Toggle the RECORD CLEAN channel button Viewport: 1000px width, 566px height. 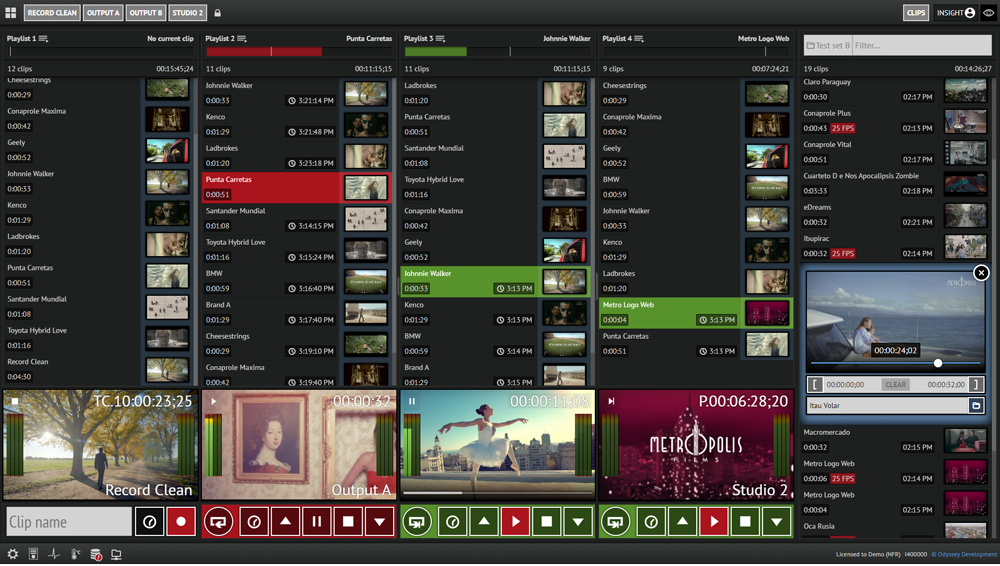[52, 13]
